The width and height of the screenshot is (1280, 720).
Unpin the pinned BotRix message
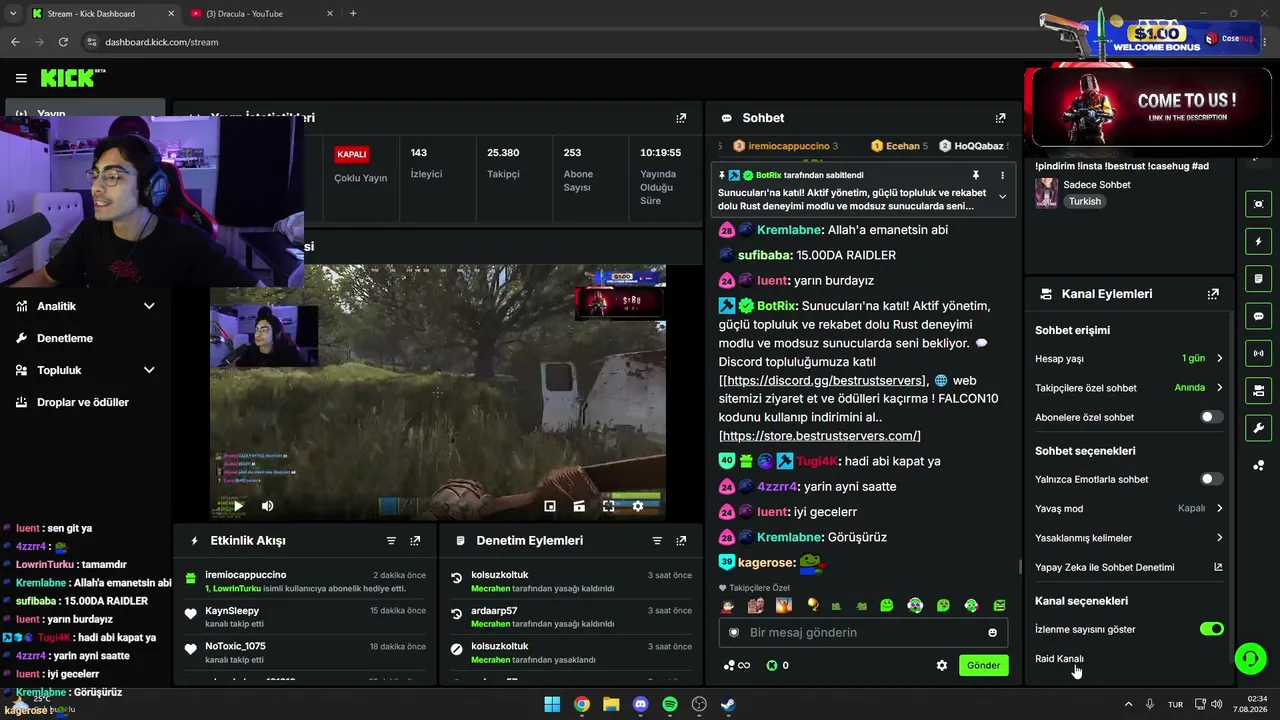coord(976,175)
